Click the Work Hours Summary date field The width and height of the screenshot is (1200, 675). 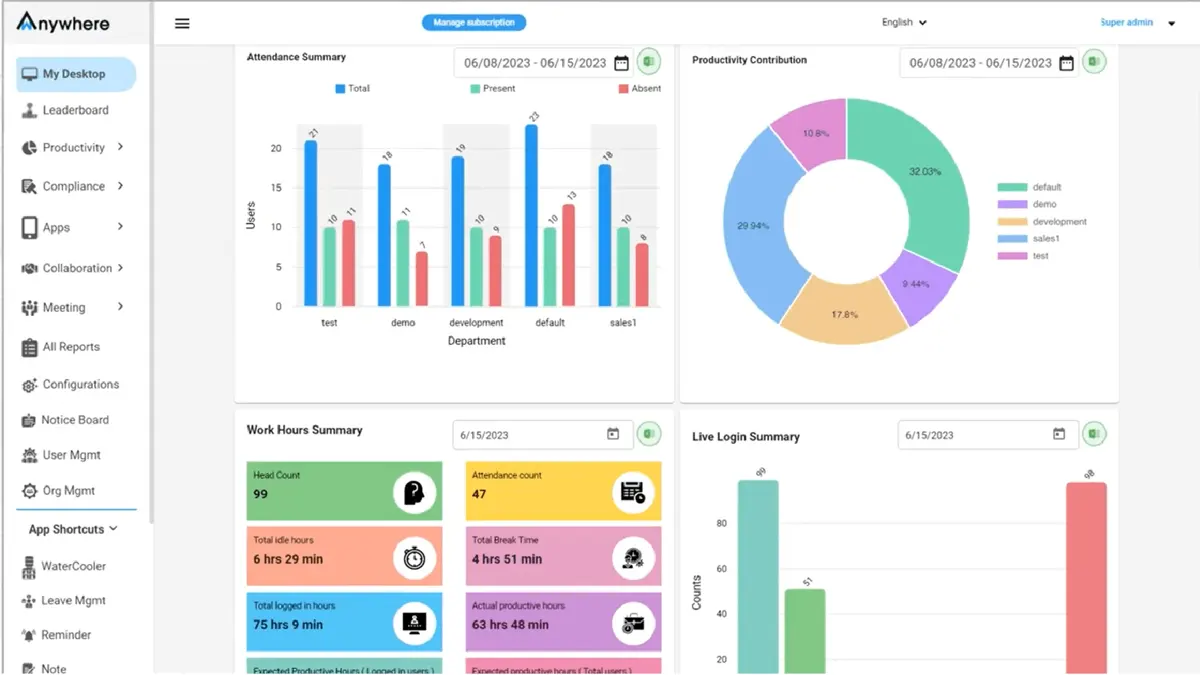543,434
